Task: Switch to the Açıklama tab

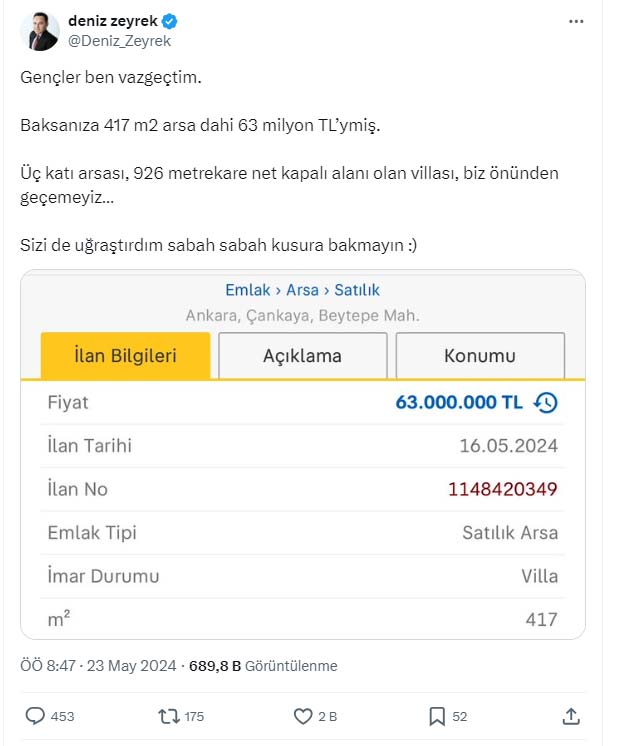Action: click(303, 356)
